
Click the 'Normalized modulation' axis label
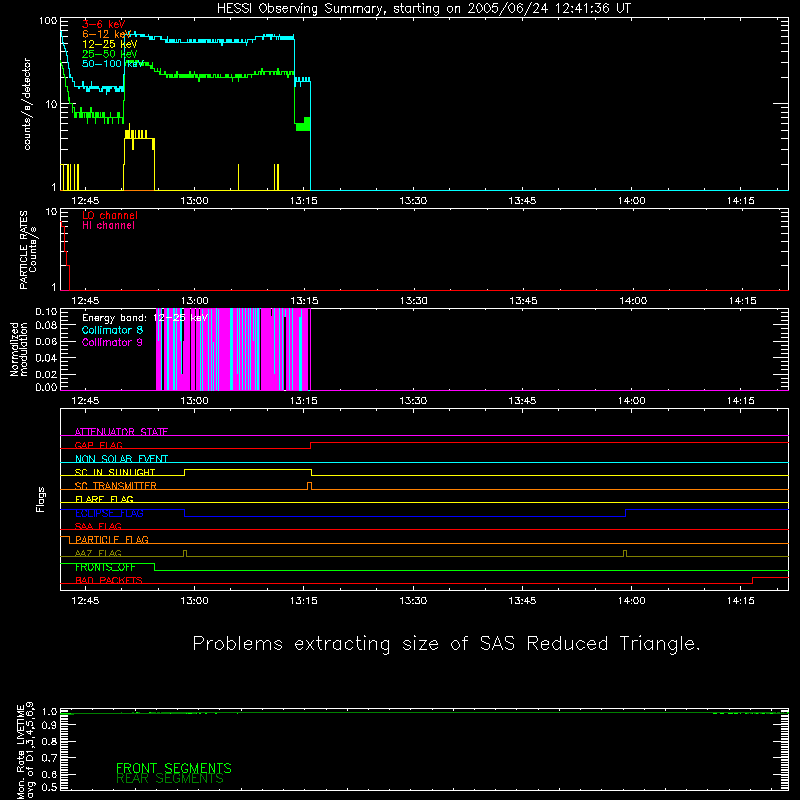coord(19,349)
